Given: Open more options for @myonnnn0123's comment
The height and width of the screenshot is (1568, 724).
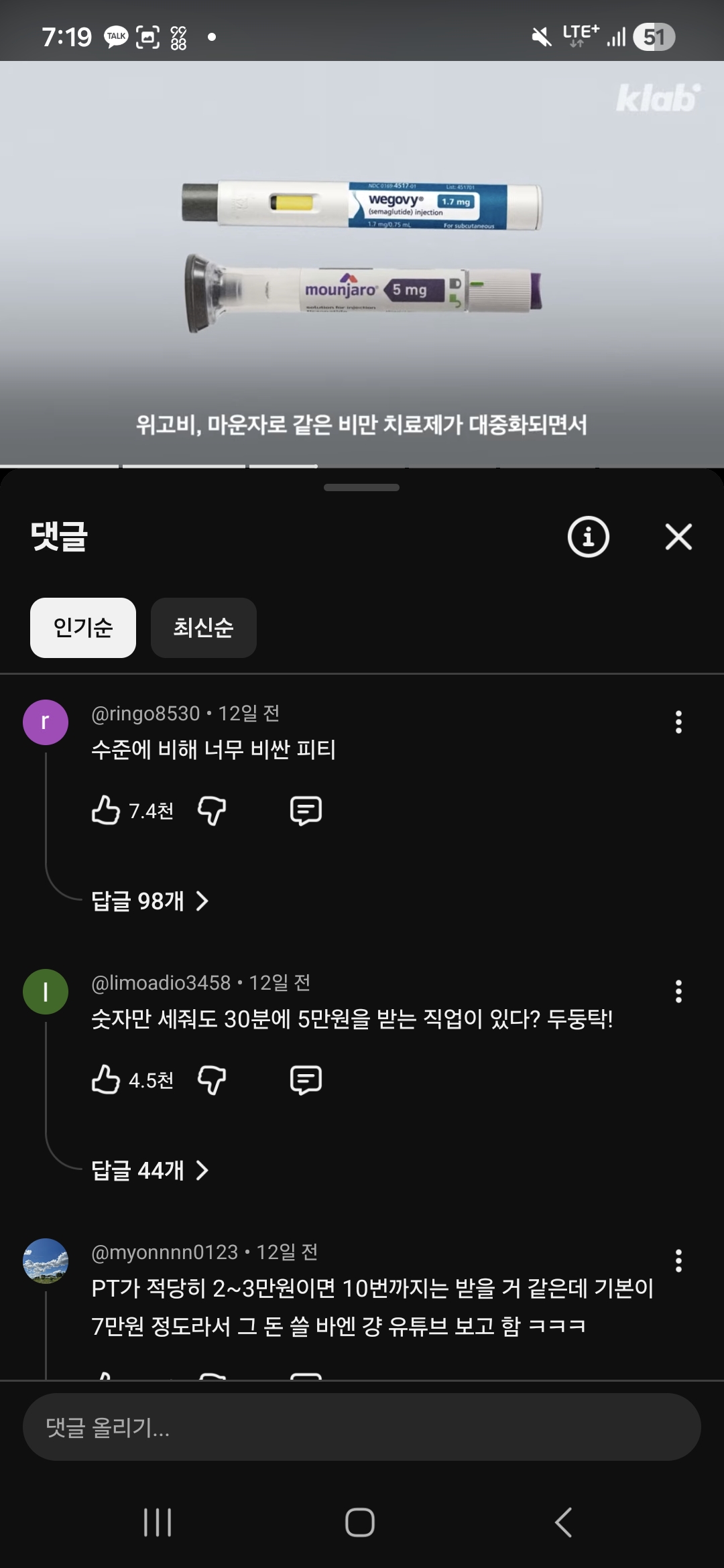Looking at the screenshot, I should [678, 1260].
